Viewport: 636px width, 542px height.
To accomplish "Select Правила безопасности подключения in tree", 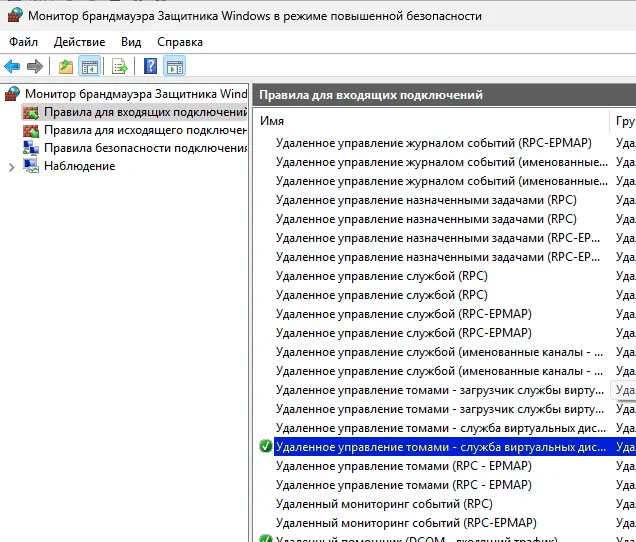I will tap(145, 148).
